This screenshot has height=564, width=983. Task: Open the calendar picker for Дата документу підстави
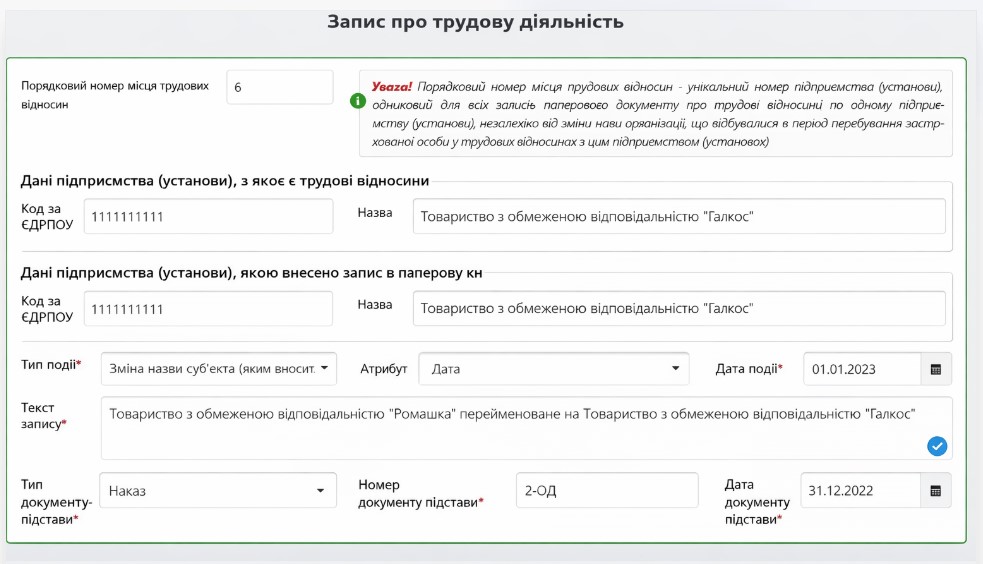click(936, 491)
